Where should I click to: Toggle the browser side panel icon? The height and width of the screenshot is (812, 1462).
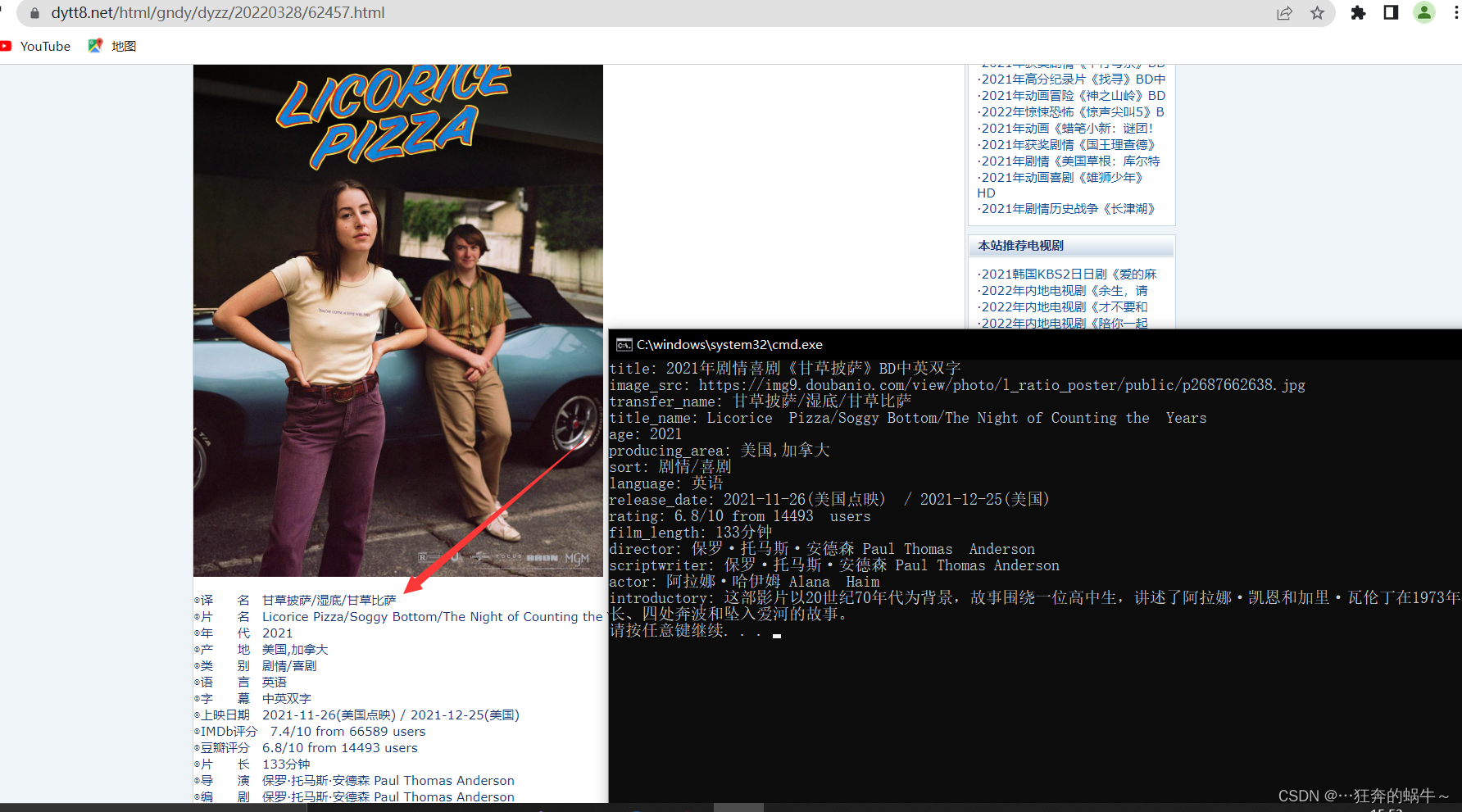pos(1391,12)
